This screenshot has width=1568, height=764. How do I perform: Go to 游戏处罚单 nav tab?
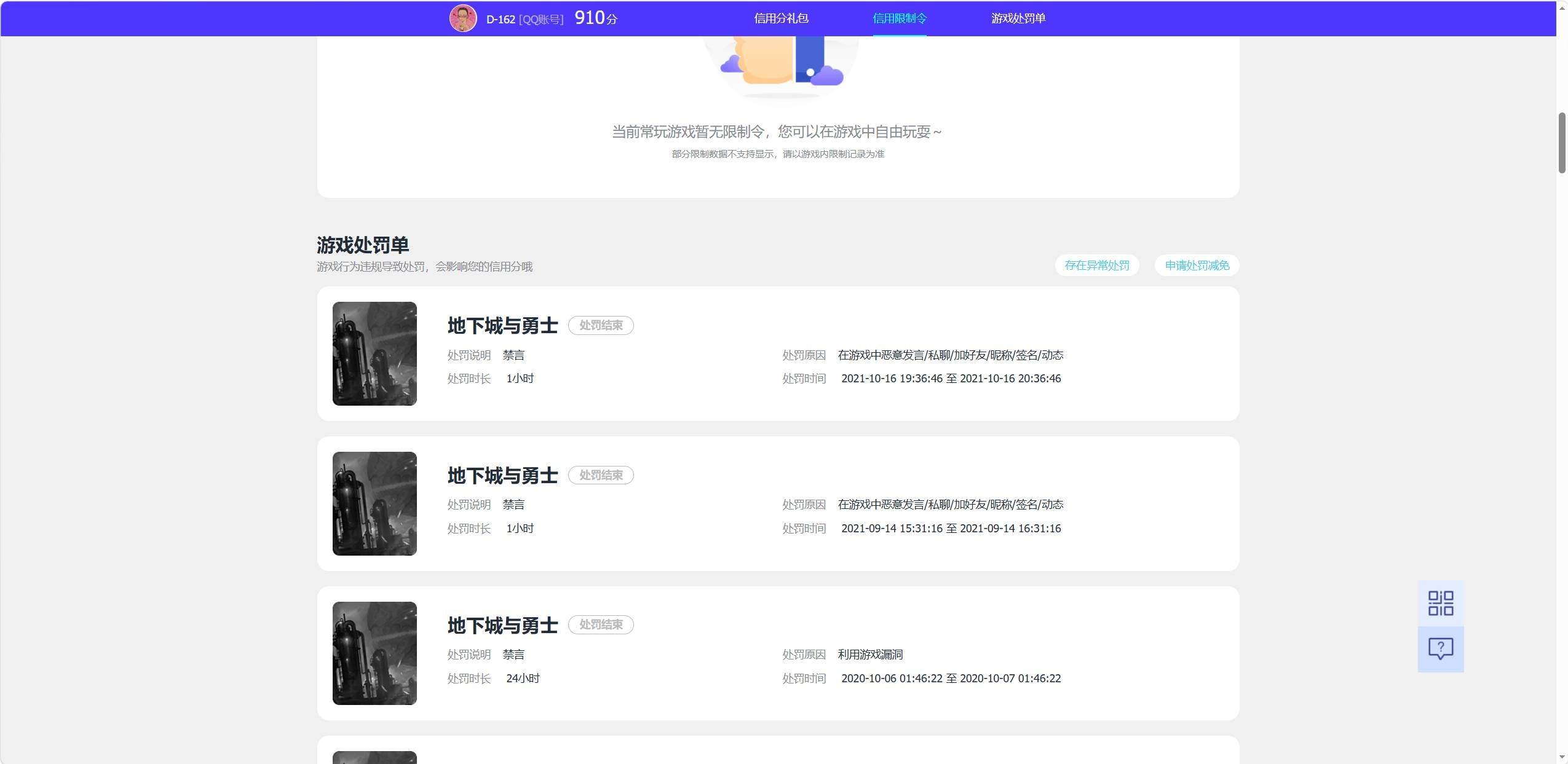tap(1018, 18)
